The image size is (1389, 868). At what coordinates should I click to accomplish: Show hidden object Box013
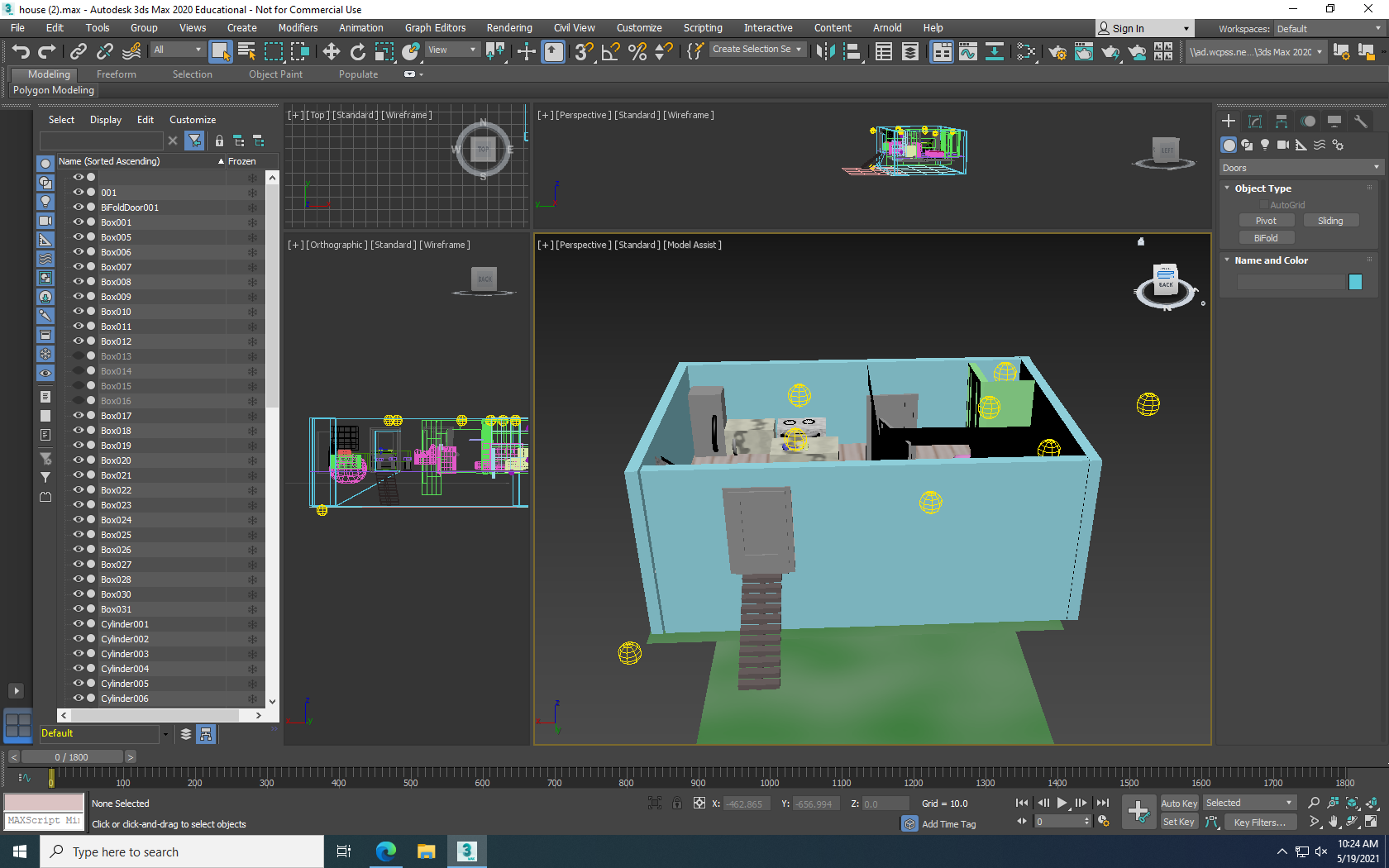(x=79, y=356)
